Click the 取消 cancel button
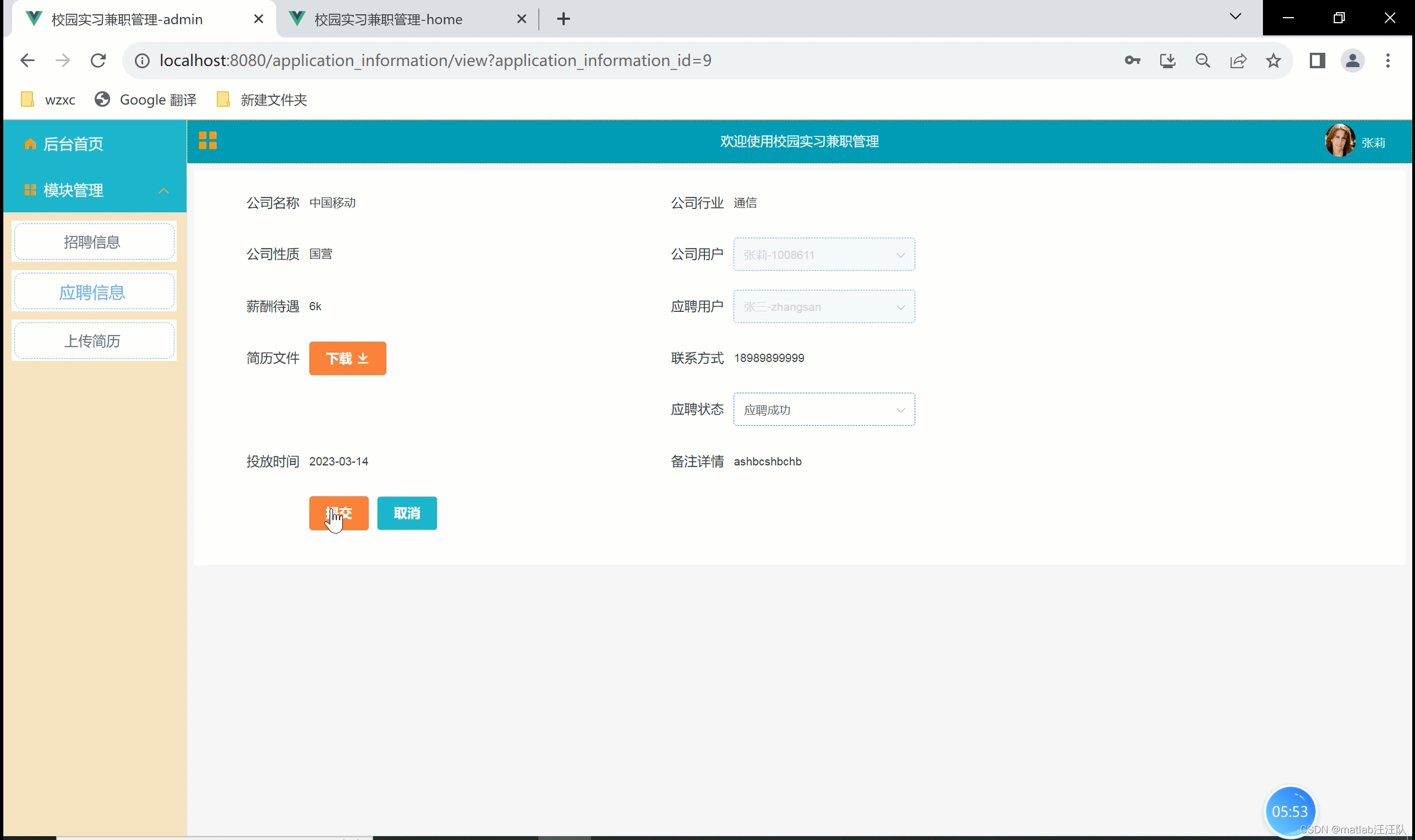The width and height of the screenshot is (1415, 840). 407,513
